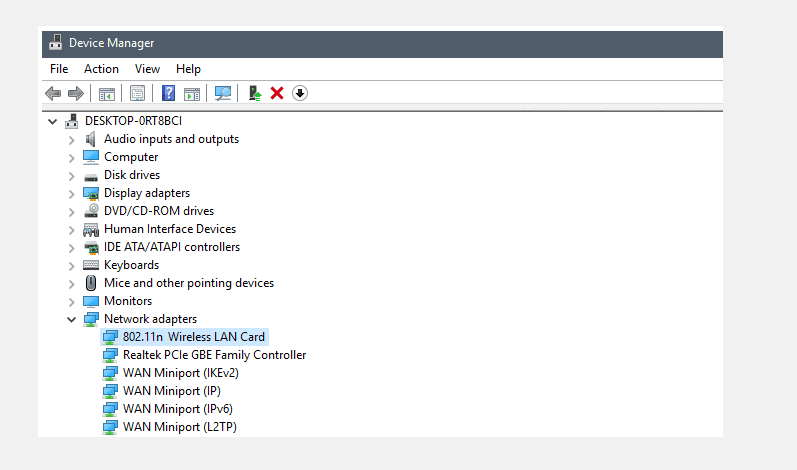Expand the Display adapters category
The width and height of the screenshot is (797, 470).
point(72,194)
